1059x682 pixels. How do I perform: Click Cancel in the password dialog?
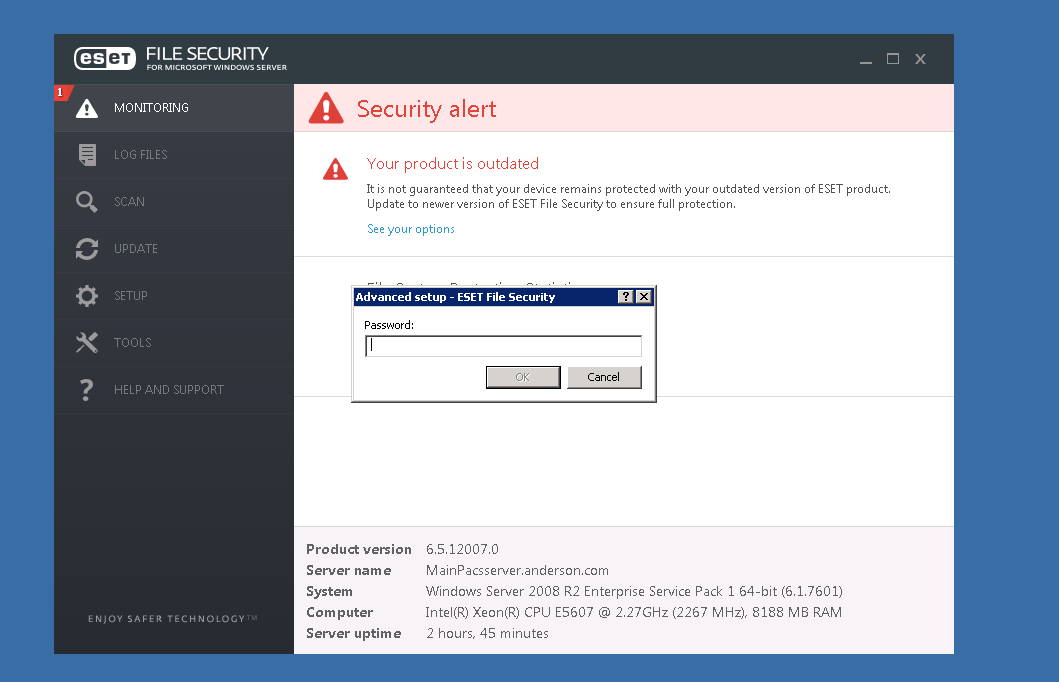(x=604, y=377)
